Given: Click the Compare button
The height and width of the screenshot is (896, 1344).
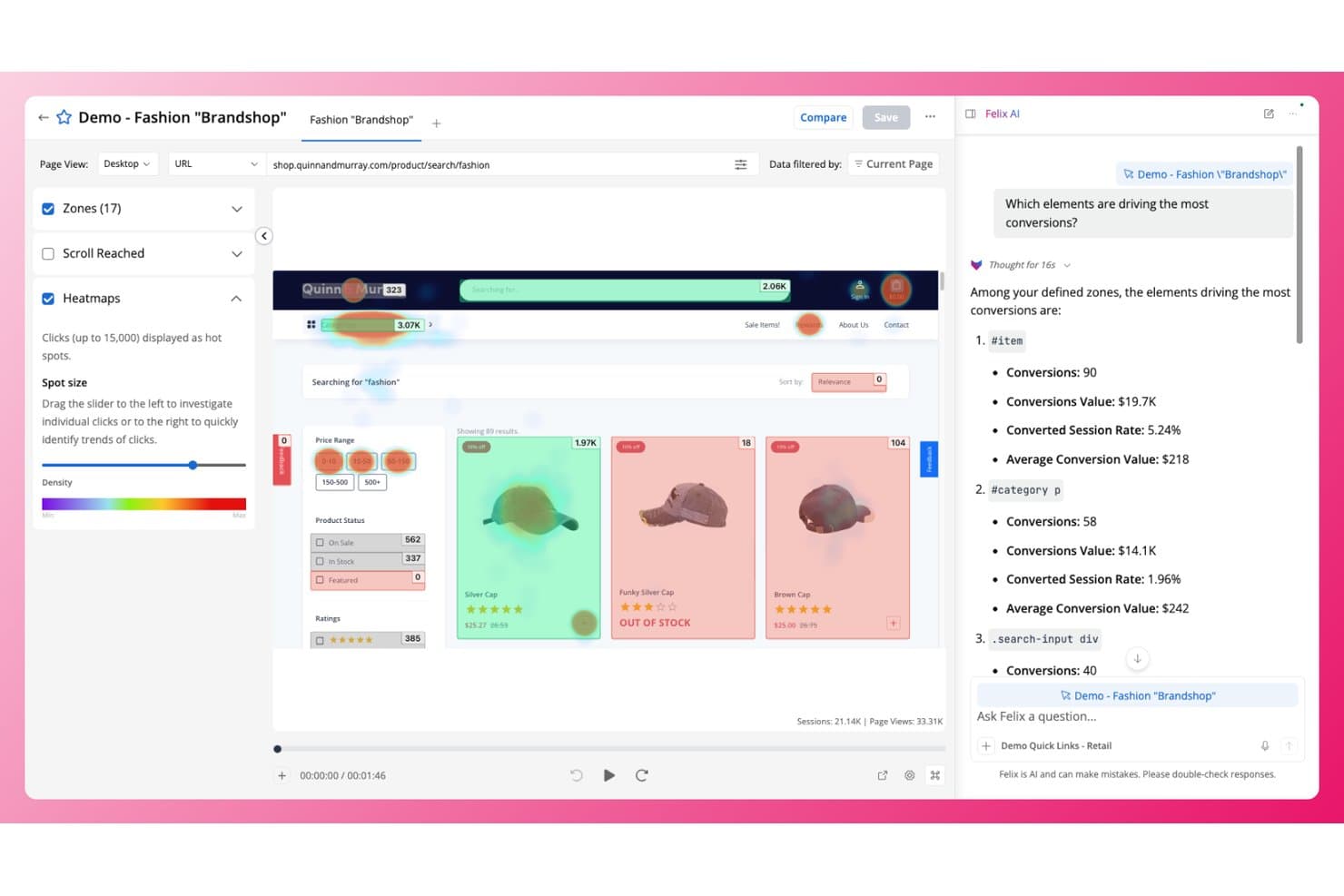Looking at the screenshot, I should tap(823, 117).
